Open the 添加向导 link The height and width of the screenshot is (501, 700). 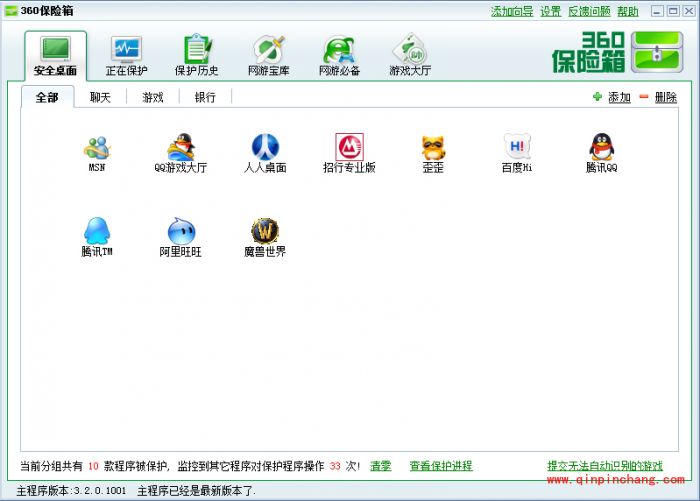[x=512, y=11]
